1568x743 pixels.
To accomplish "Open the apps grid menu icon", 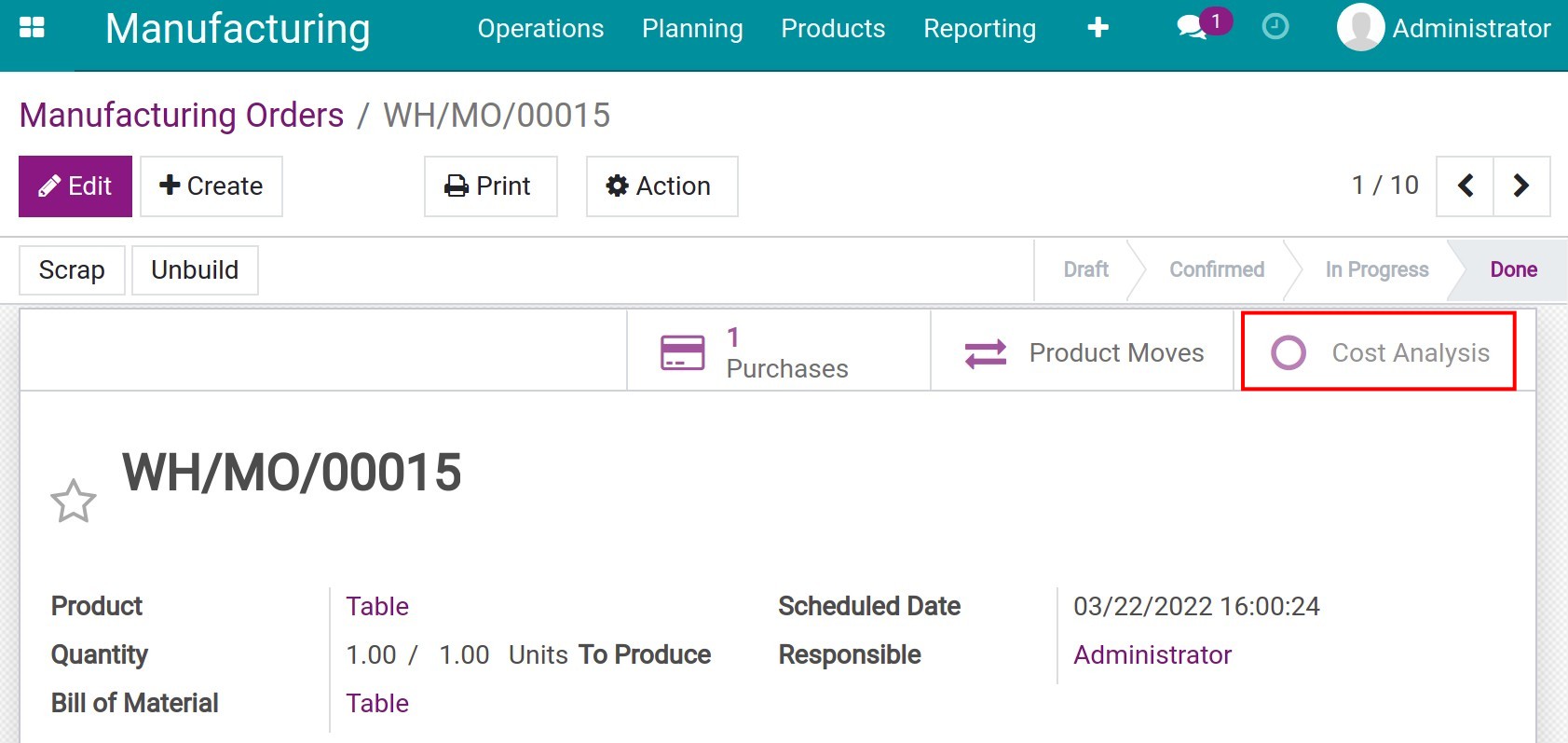I will pos(32,28).
